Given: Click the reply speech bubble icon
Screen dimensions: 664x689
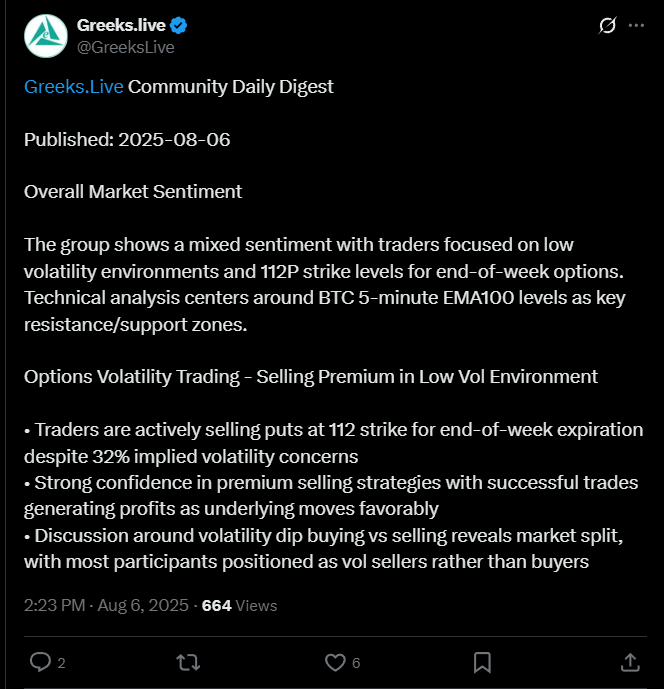Looking at the screenshot, I should pos(40,662).
